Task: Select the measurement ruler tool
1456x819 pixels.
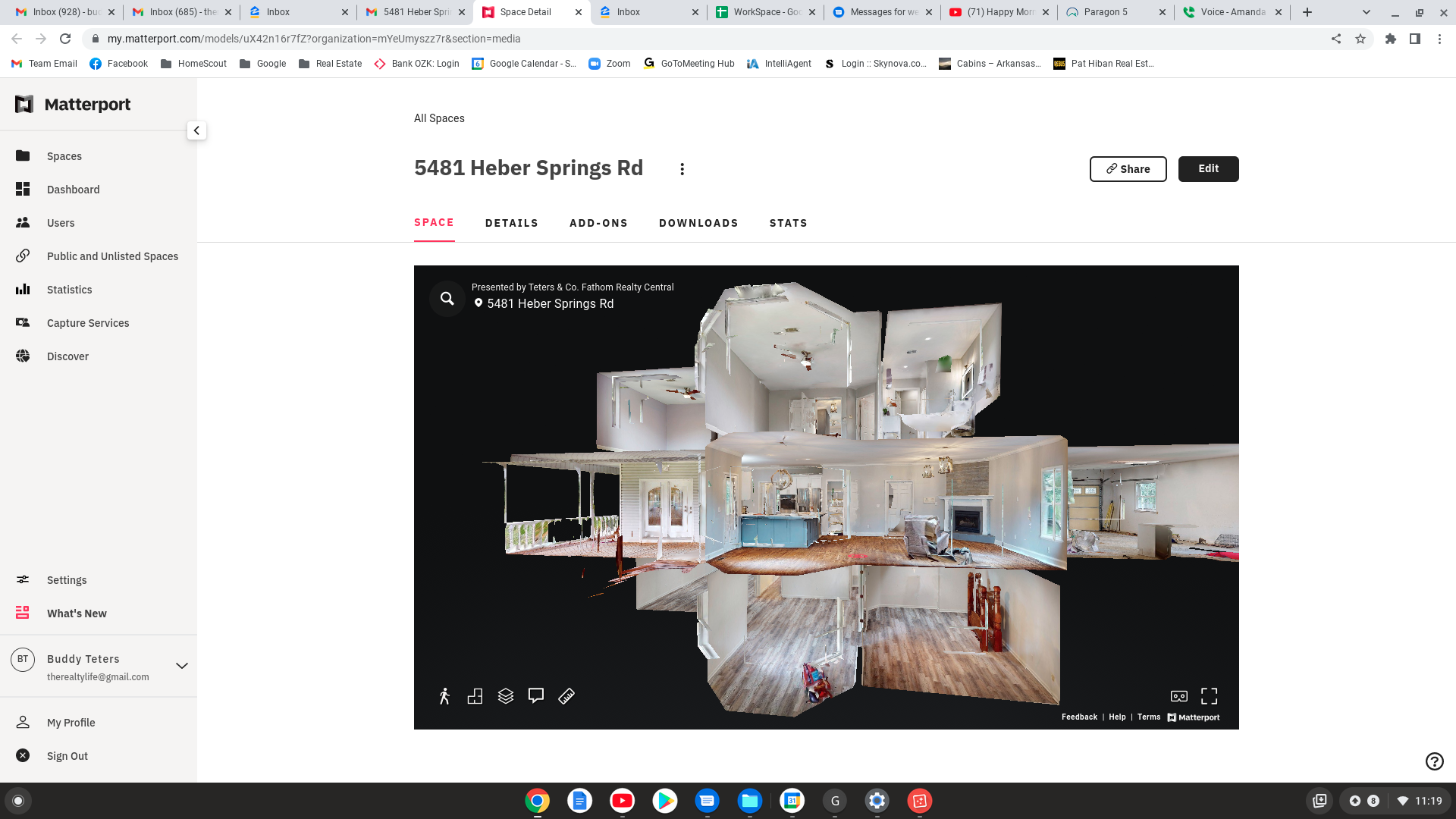Action: 566,696
